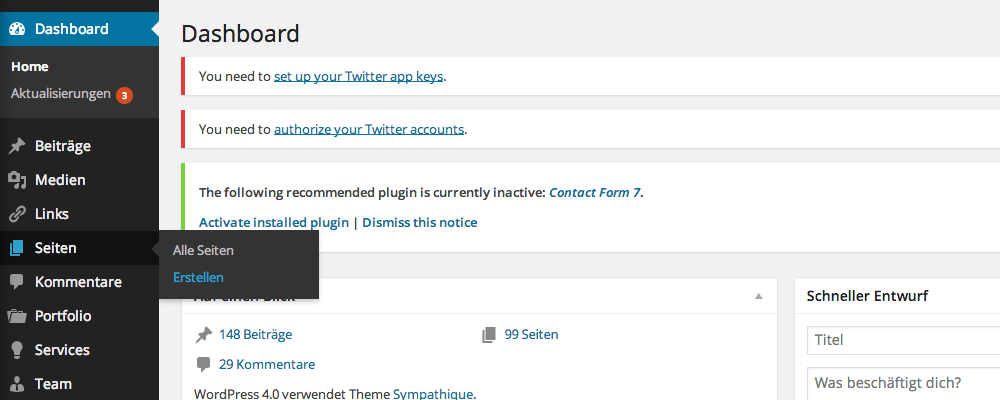
Task: Open the 148 Beiträge link
Action: 255,335
